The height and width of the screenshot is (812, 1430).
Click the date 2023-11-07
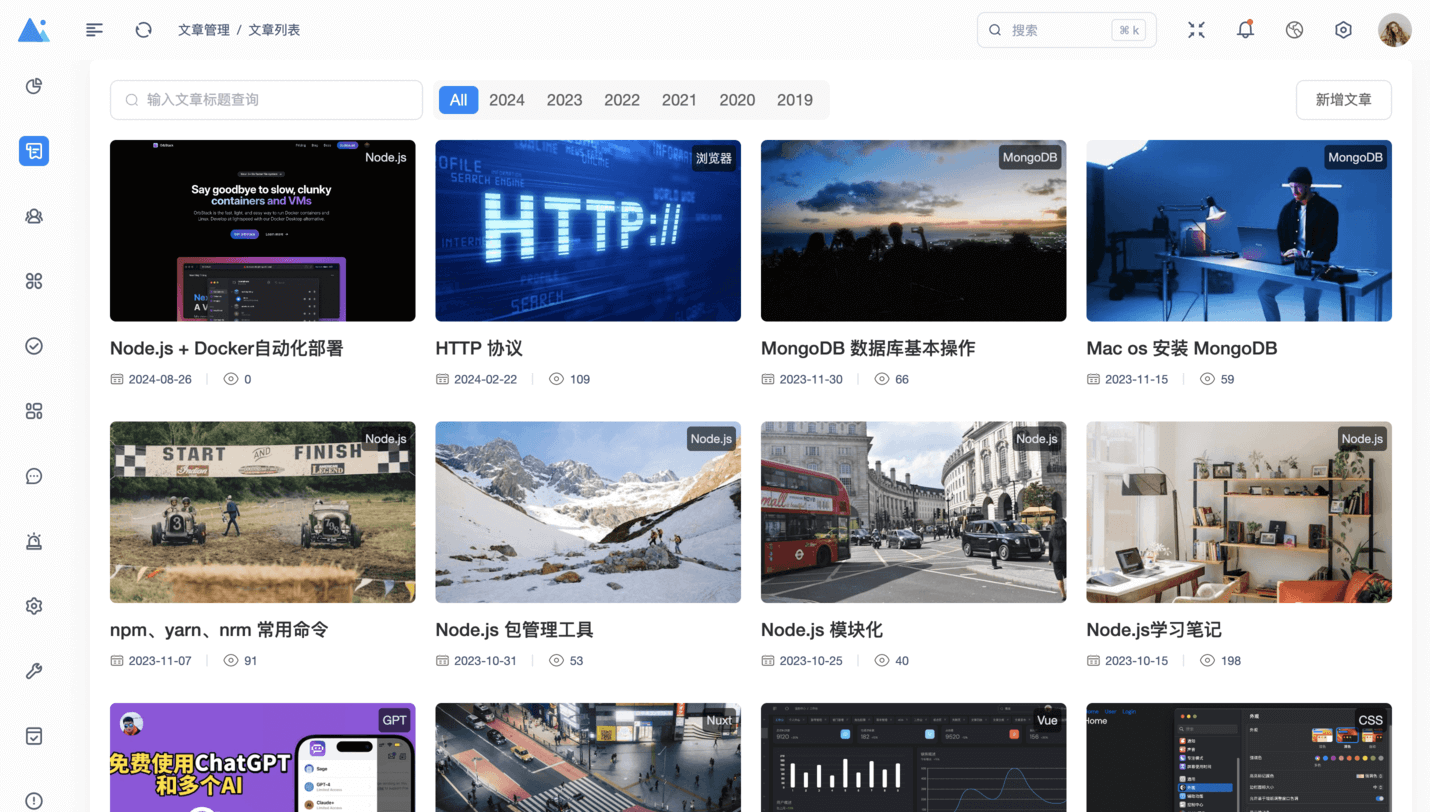tap(160, 660)
